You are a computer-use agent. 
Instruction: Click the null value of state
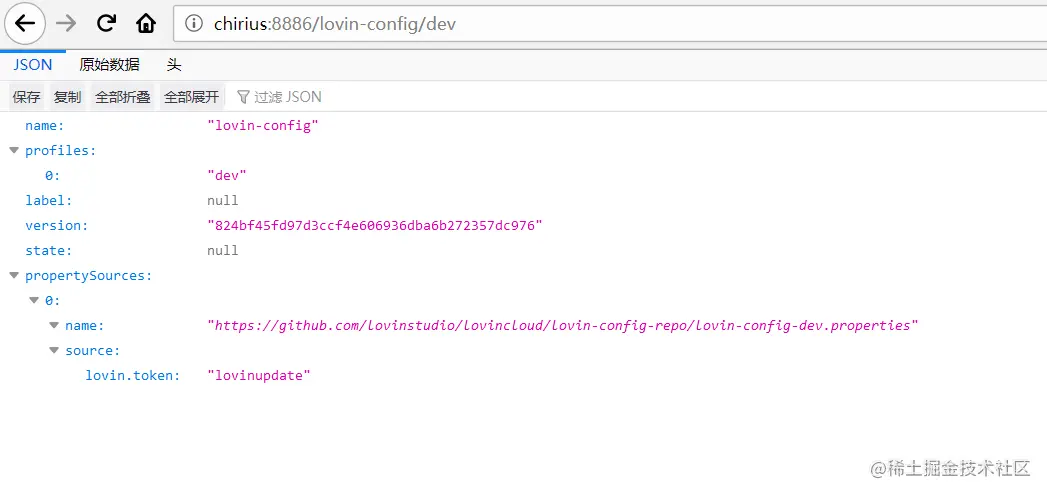point(223,251)
